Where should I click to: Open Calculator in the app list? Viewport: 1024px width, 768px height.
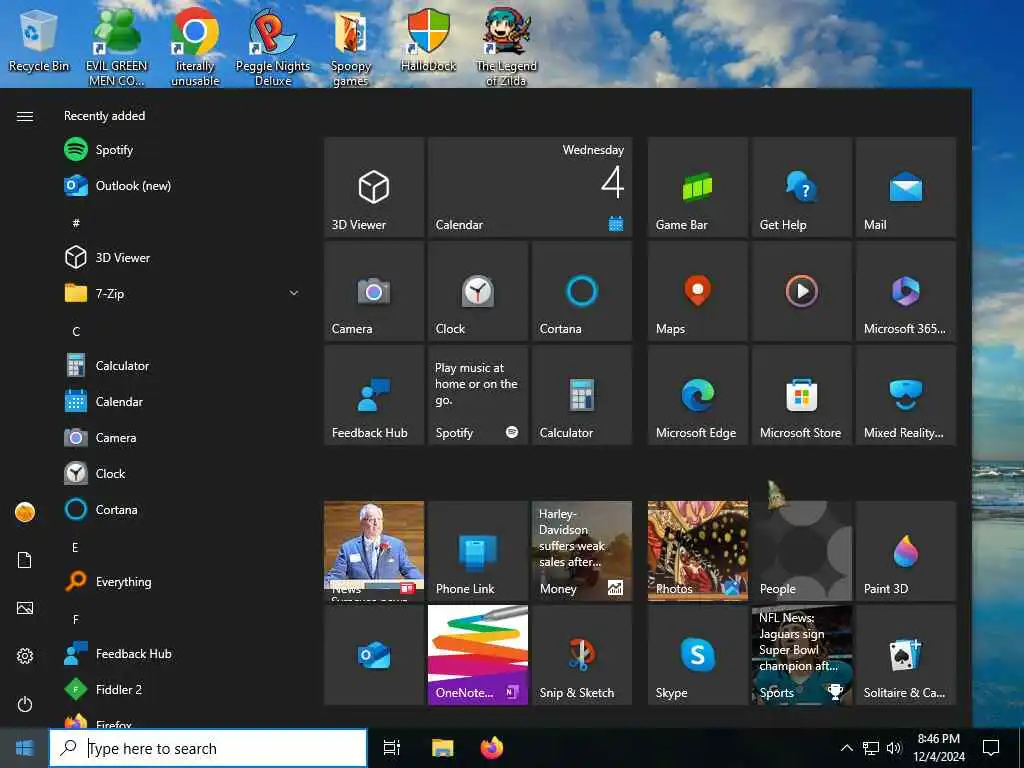click(x=182, y=366)
